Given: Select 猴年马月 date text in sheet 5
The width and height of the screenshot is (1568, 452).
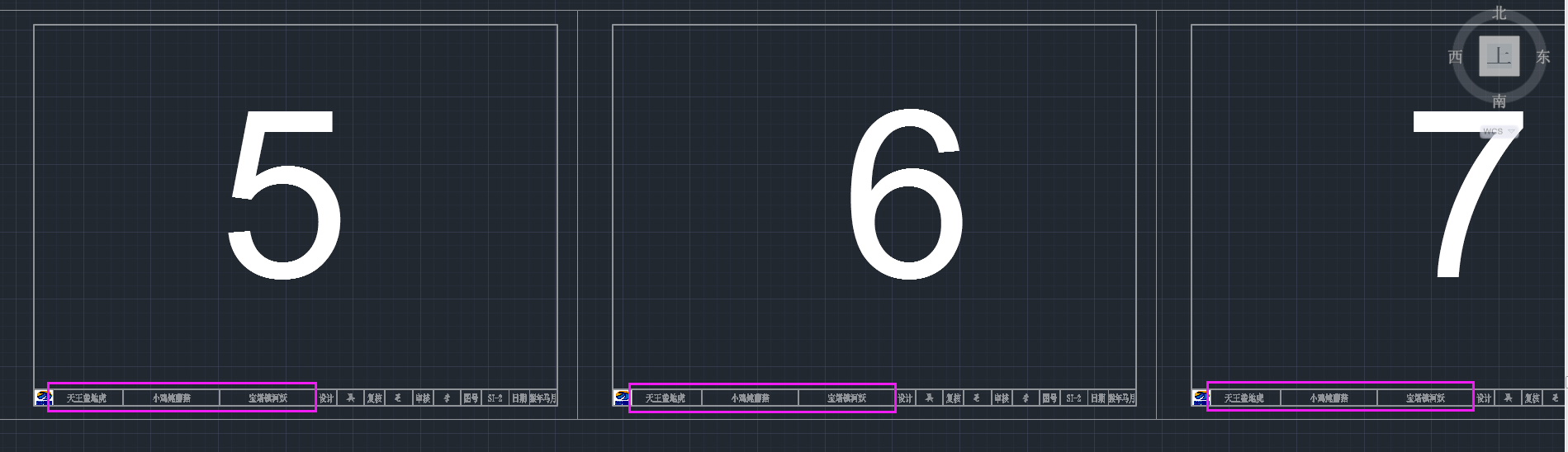Looking at the screenshot, I should point(542,398).
